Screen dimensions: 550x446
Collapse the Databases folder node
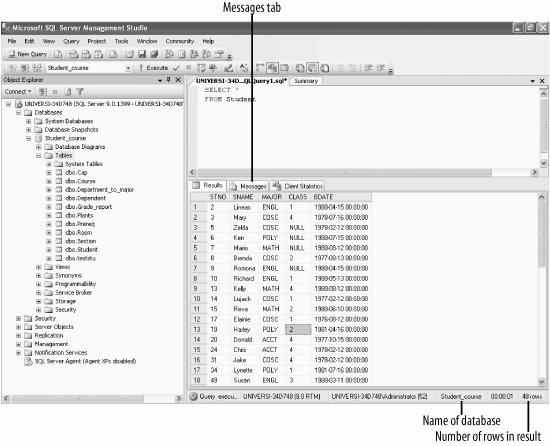tap(18, 113)
